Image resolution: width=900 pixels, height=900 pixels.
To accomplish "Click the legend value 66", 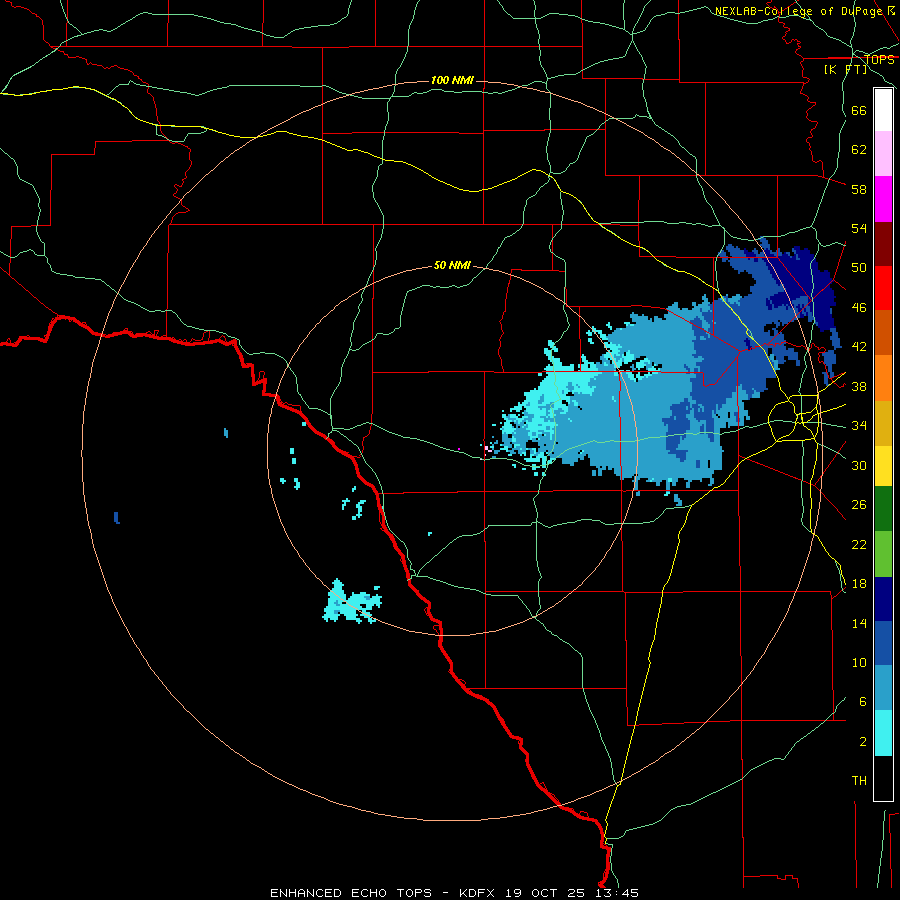I will (x=859, y=110).
